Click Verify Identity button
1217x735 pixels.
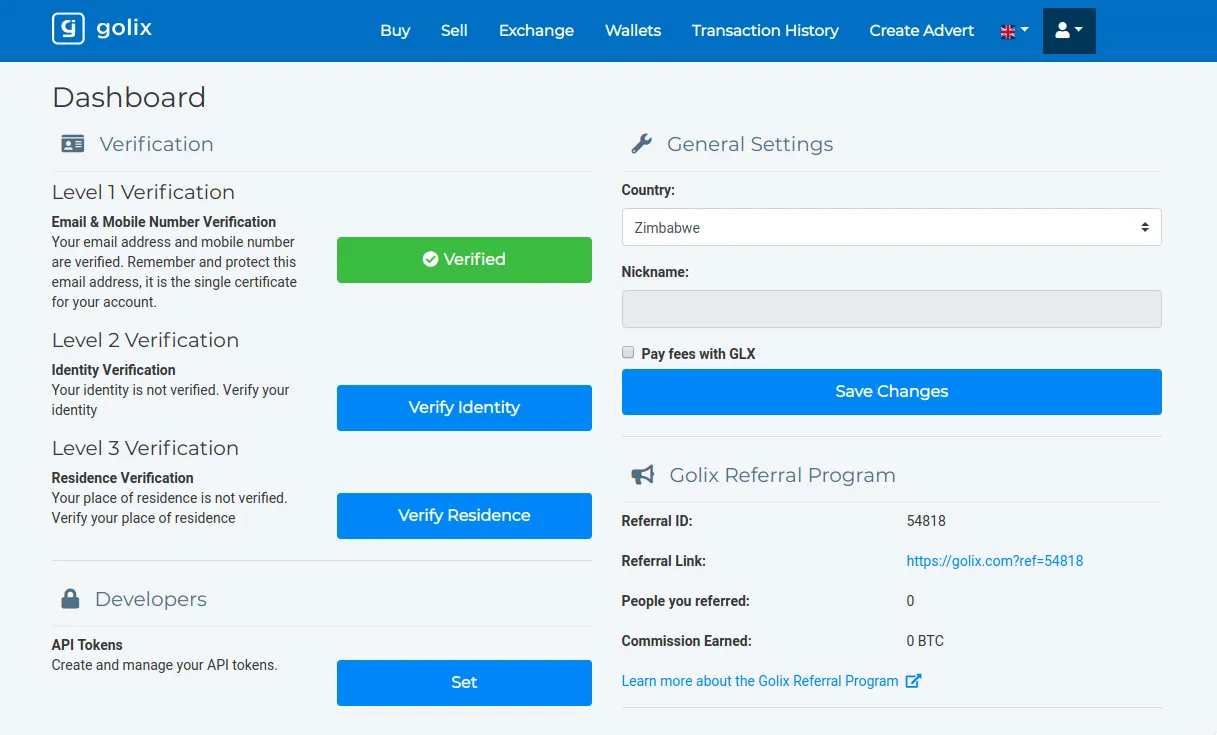464,408
